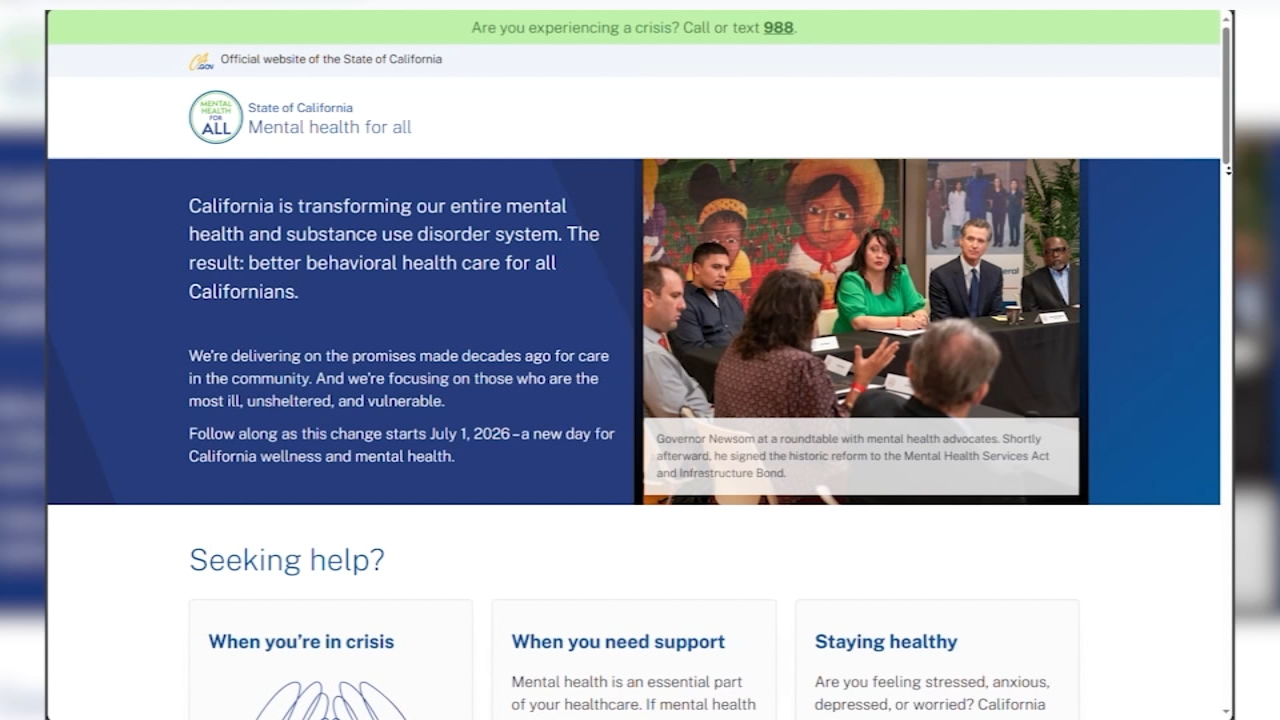
Task: Open the CA.gov logo icon
Action: point(201,61)
